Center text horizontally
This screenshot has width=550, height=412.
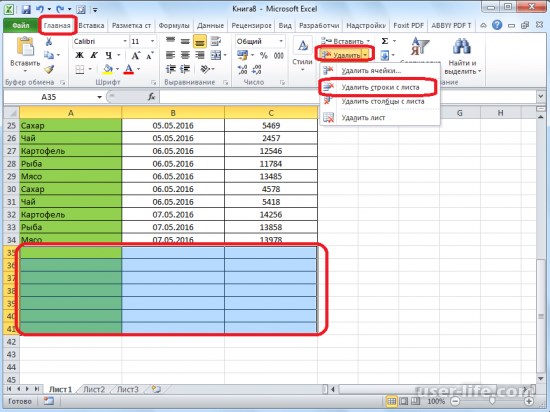click(185, 55)
